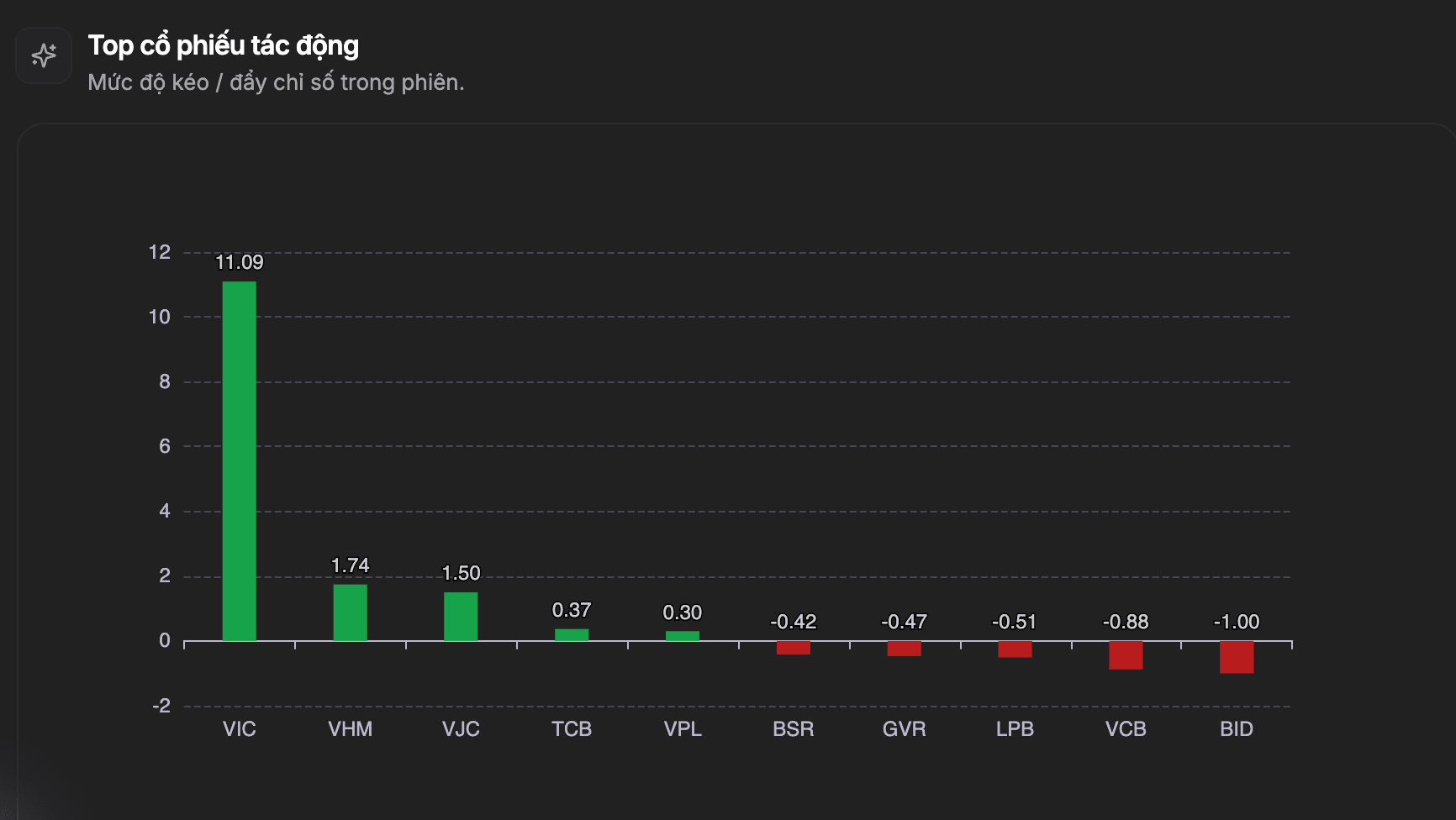This screenshot has width=1456, height=820.
Task: Click the value label "-0.88"
Action: (1126, 622)
